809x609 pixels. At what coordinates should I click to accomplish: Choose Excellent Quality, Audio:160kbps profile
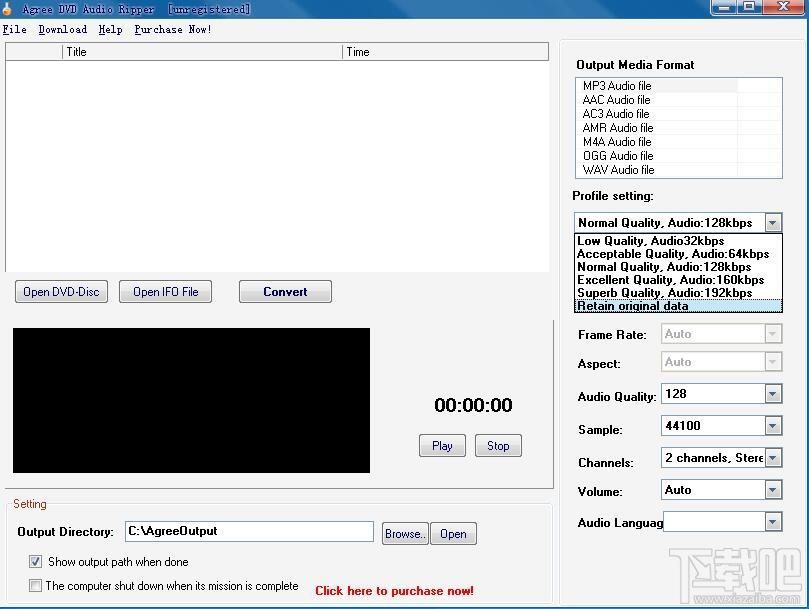point(678,280)
